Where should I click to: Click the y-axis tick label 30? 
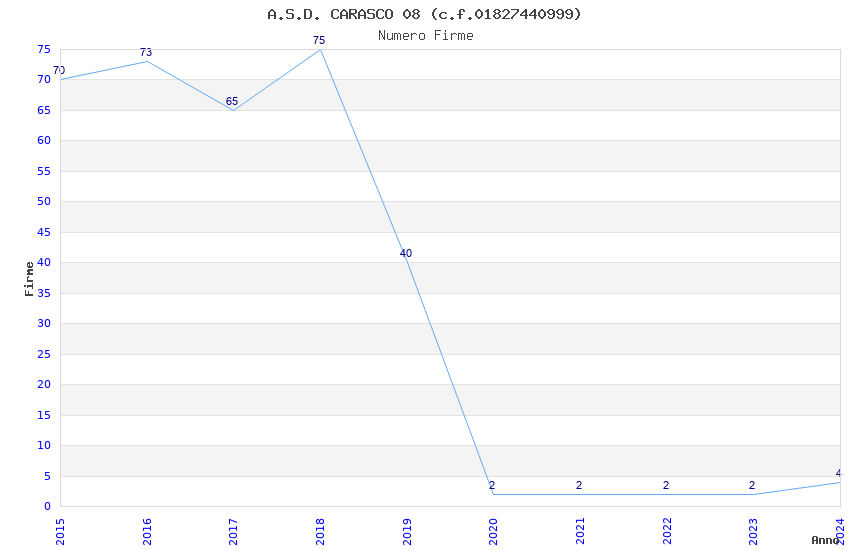44,323
